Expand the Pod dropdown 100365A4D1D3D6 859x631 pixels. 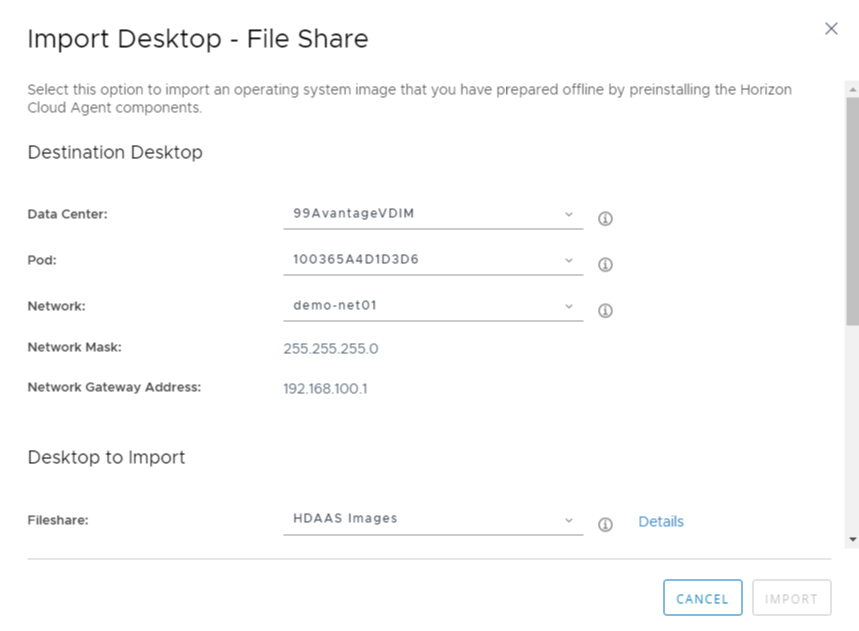click(432, 260)
